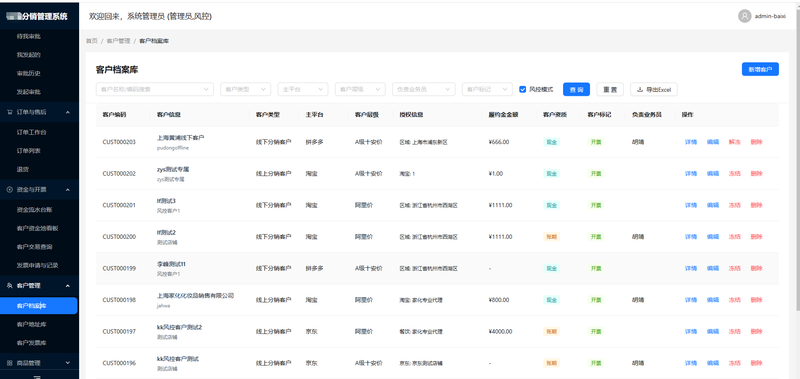Open the 客户层级 filter dropdown
This screenshot has height=379, width=800.
click(x=360, y=89)
